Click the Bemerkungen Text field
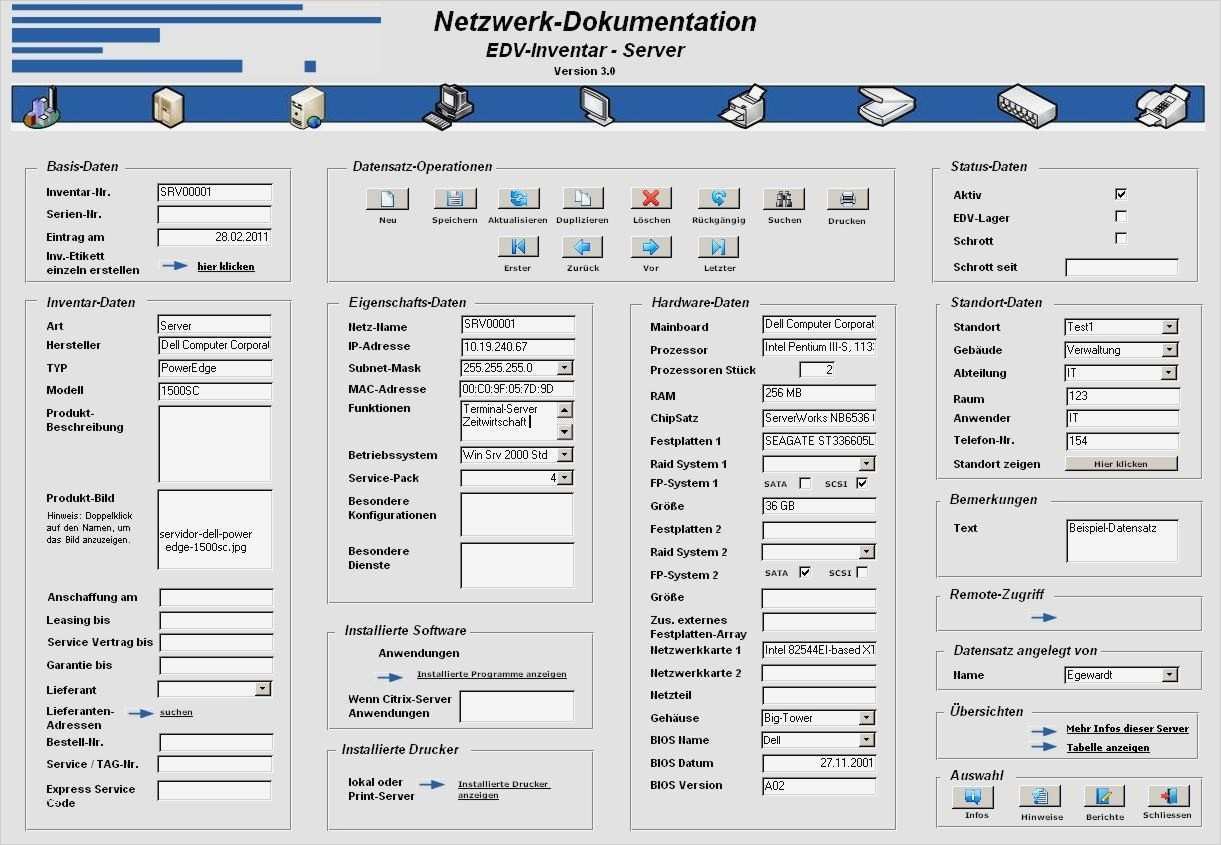Image resolution: width=1221 pixels, height=845 pixels. pyautogui.click(x=1122, y=540)
